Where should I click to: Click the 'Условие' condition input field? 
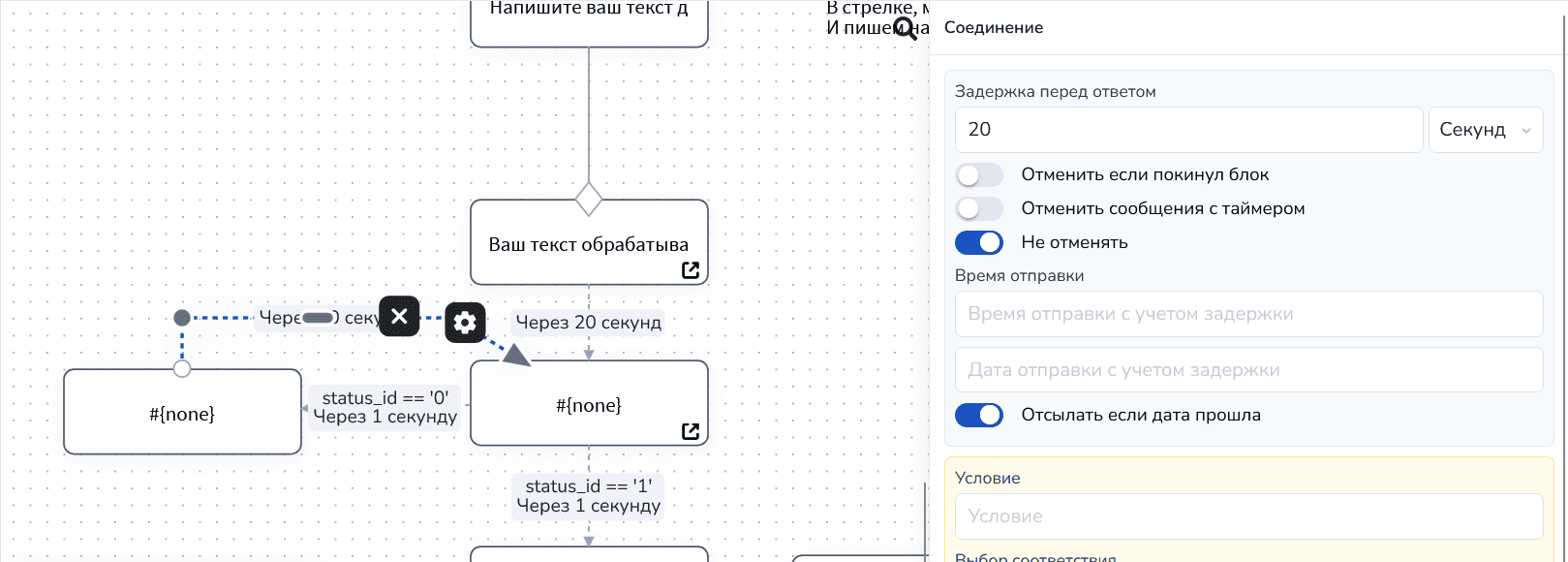(1247, 516)
